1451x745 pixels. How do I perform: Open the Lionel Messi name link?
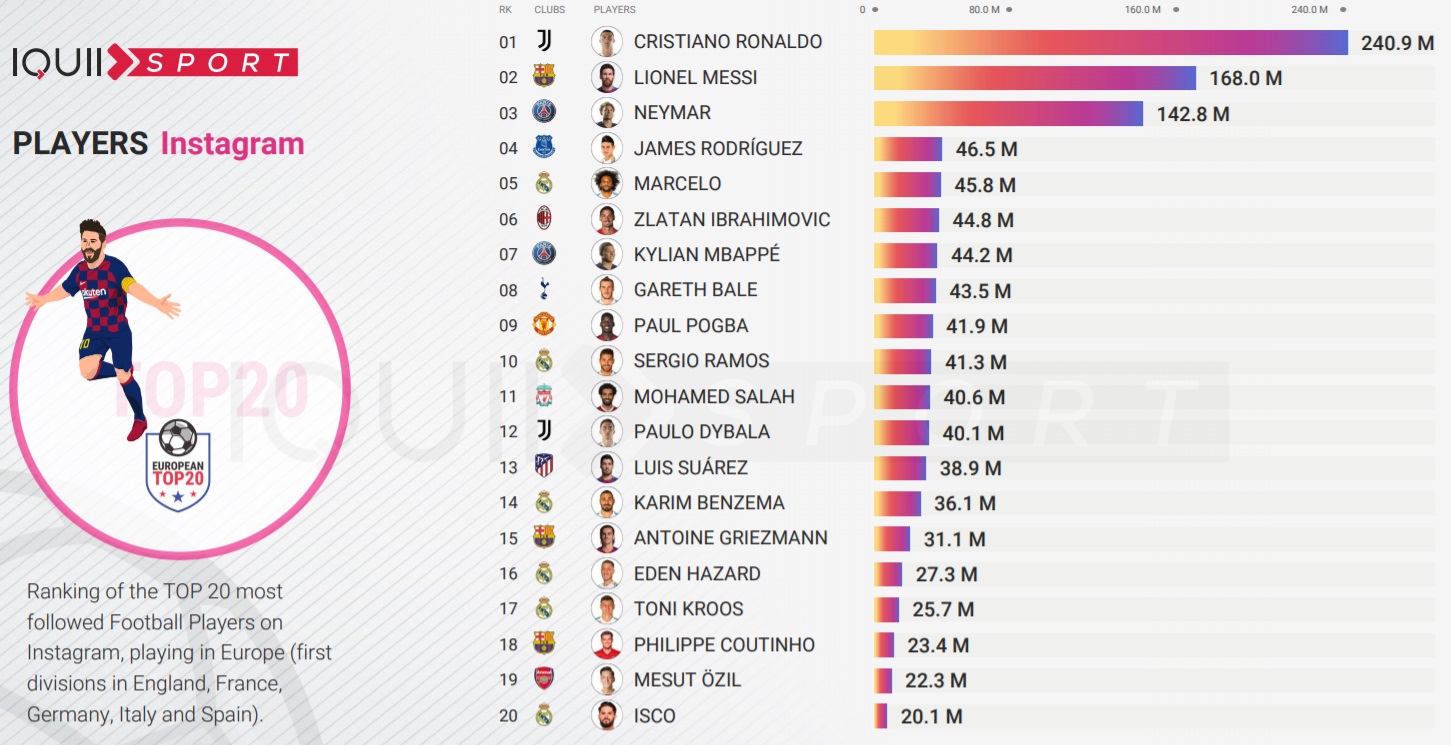point(695,78)
